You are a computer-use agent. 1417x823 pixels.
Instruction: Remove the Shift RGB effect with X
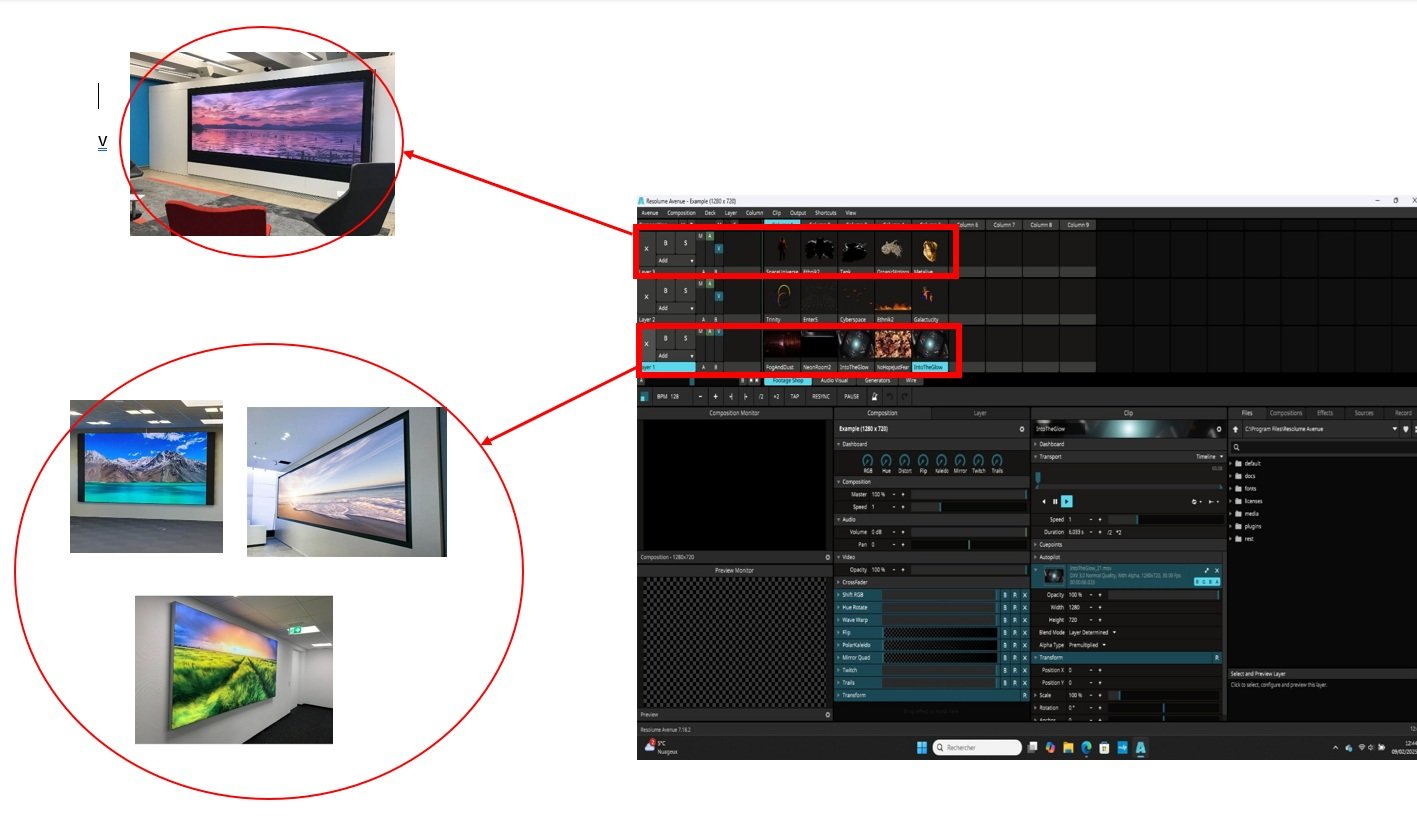(x=1024, y=595)
